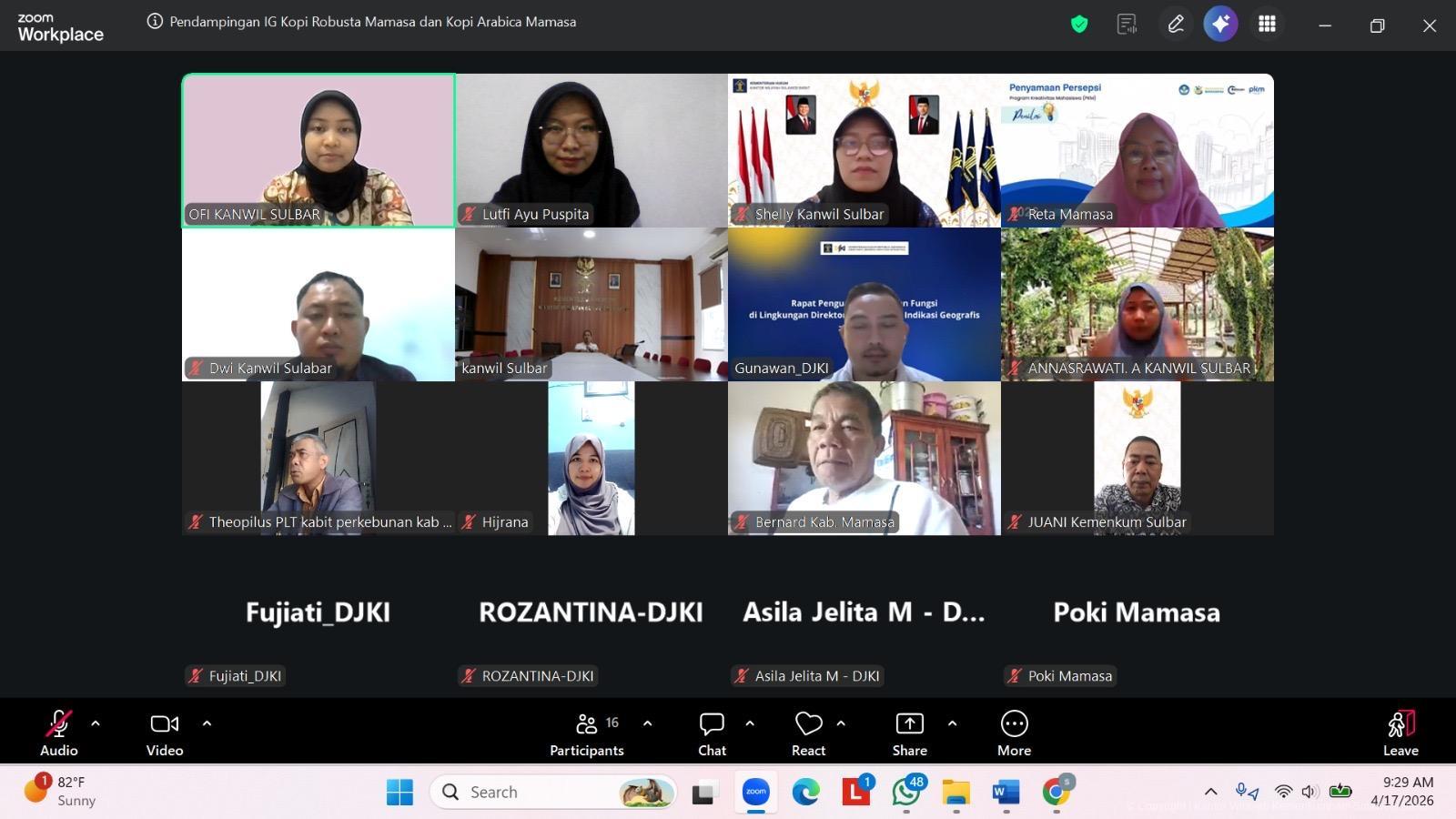This screenshot has width=1456, height=819.
Task: Open the More options ellipsis icon
Action: point(1014,733)
